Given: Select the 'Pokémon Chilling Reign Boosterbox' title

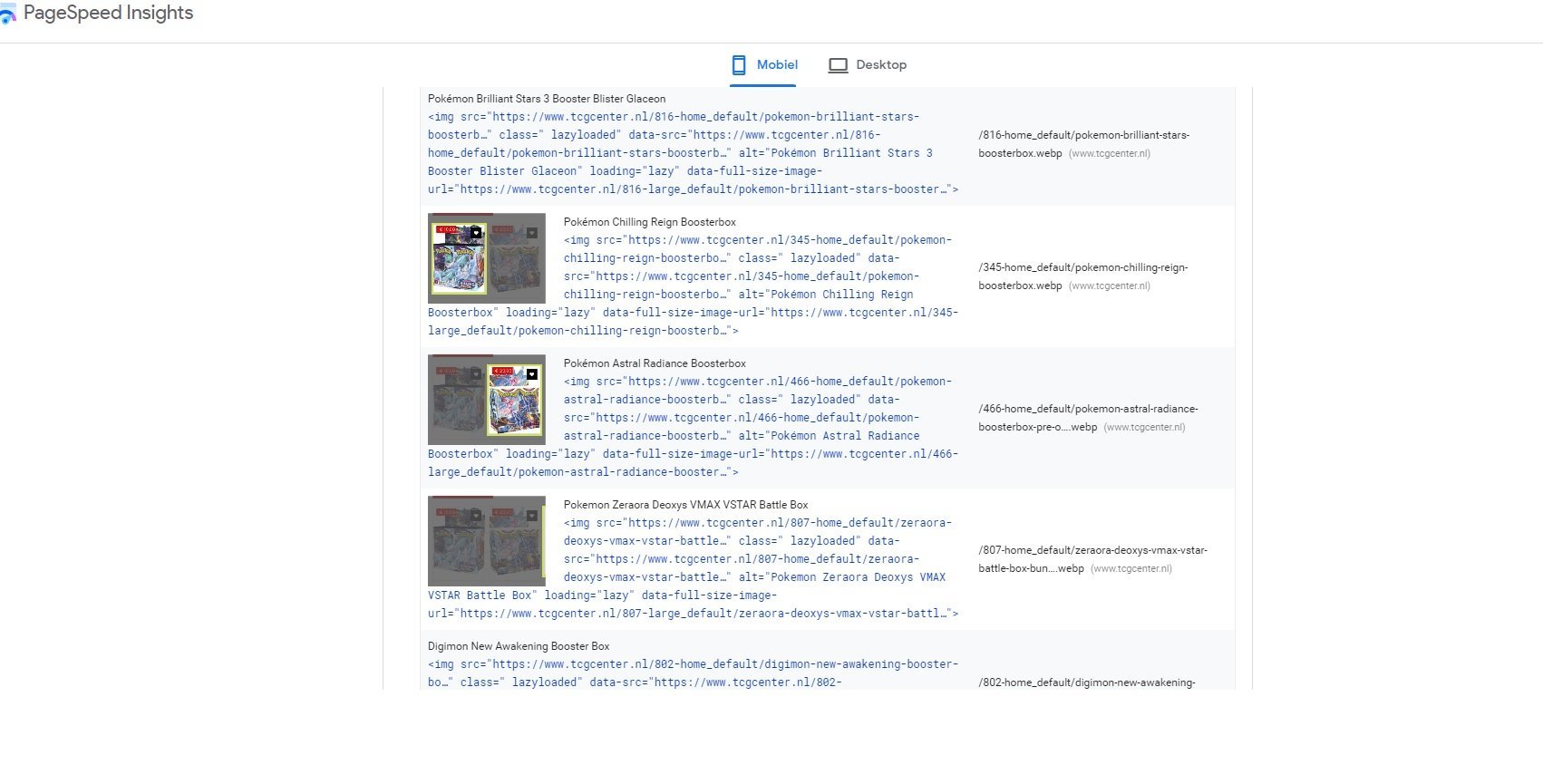Looking at the screenshot, I should coord(650,222).
